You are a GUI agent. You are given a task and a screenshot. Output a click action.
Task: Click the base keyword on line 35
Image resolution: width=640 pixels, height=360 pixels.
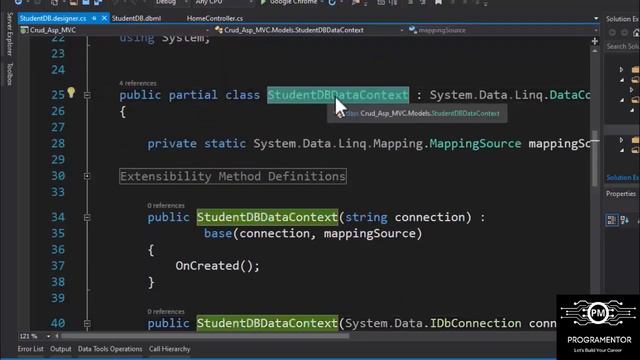(218, 233)
